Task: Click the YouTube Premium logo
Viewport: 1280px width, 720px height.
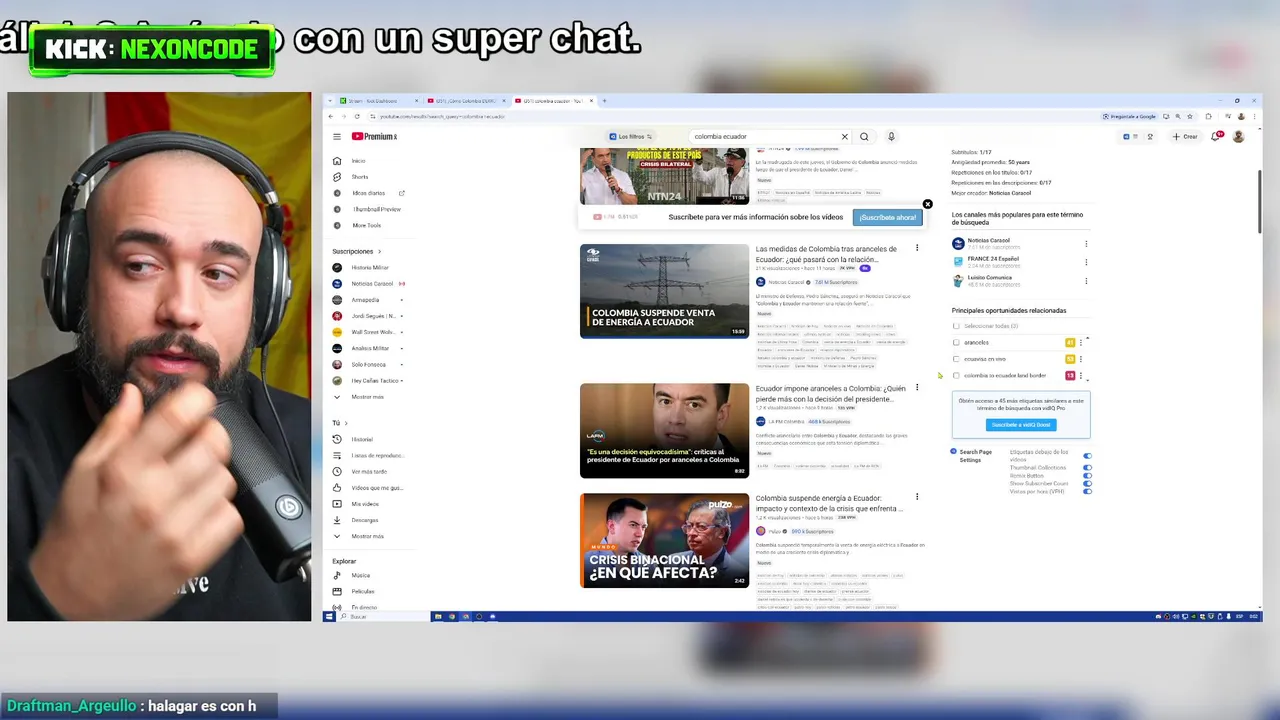Action: click(x=374, y=136)
